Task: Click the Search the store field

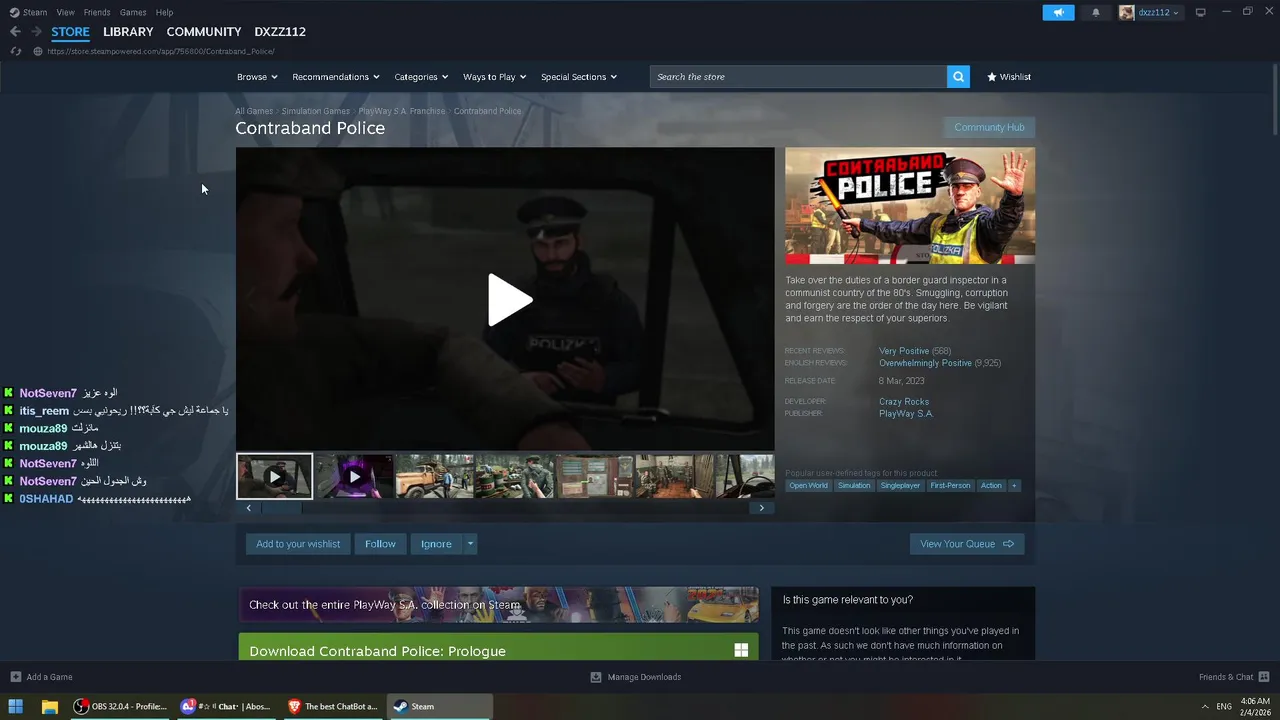Action: point(798,77)
